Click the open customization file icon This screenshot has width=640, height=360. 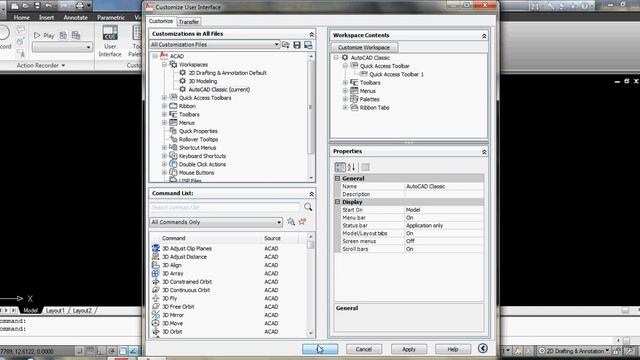[286, 44]
